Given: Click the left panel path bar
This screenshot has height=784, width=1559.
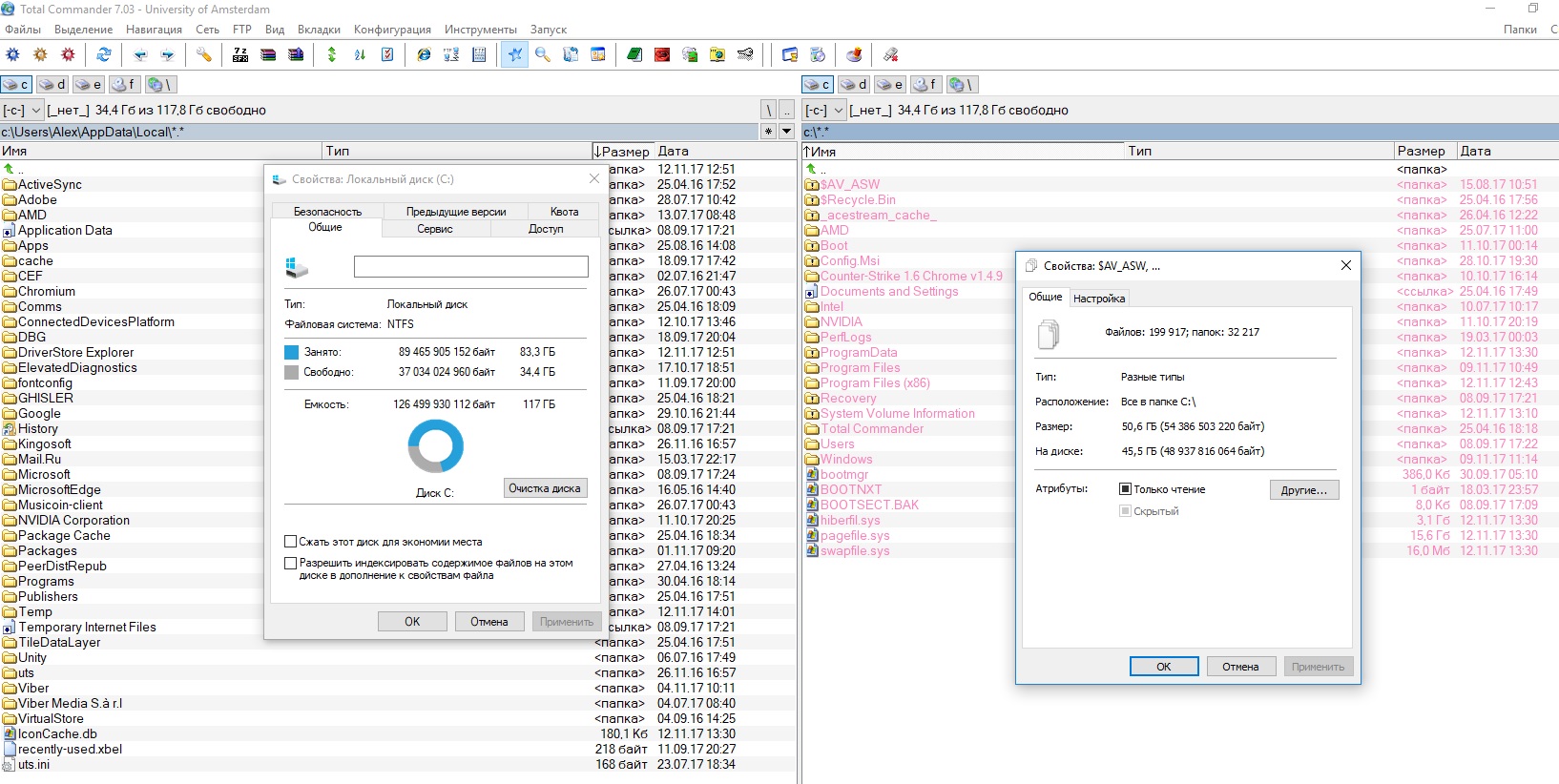Looking at the screenshot, I should [x=380, y=132].
